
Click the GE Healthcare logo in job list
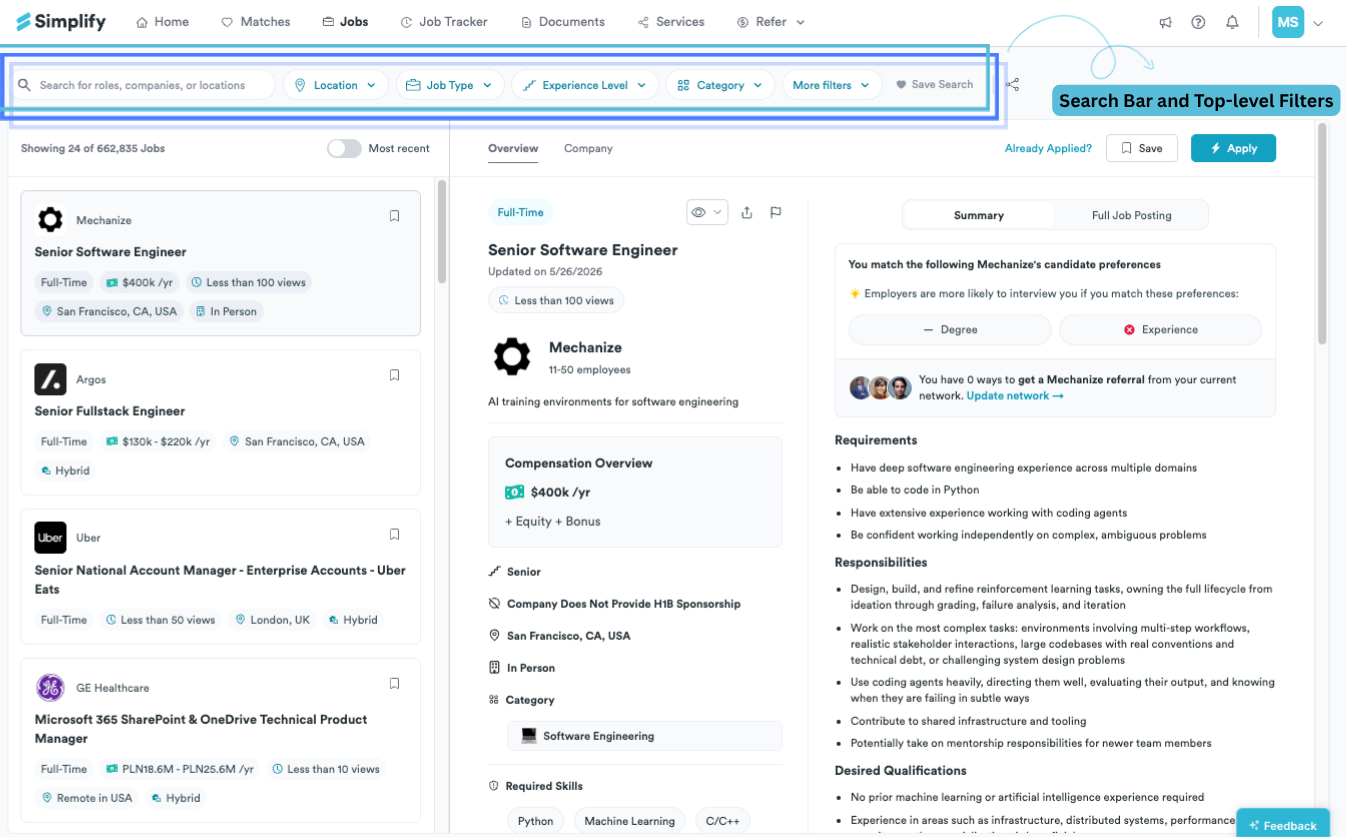pyautogui.click(x=50, y=687)
